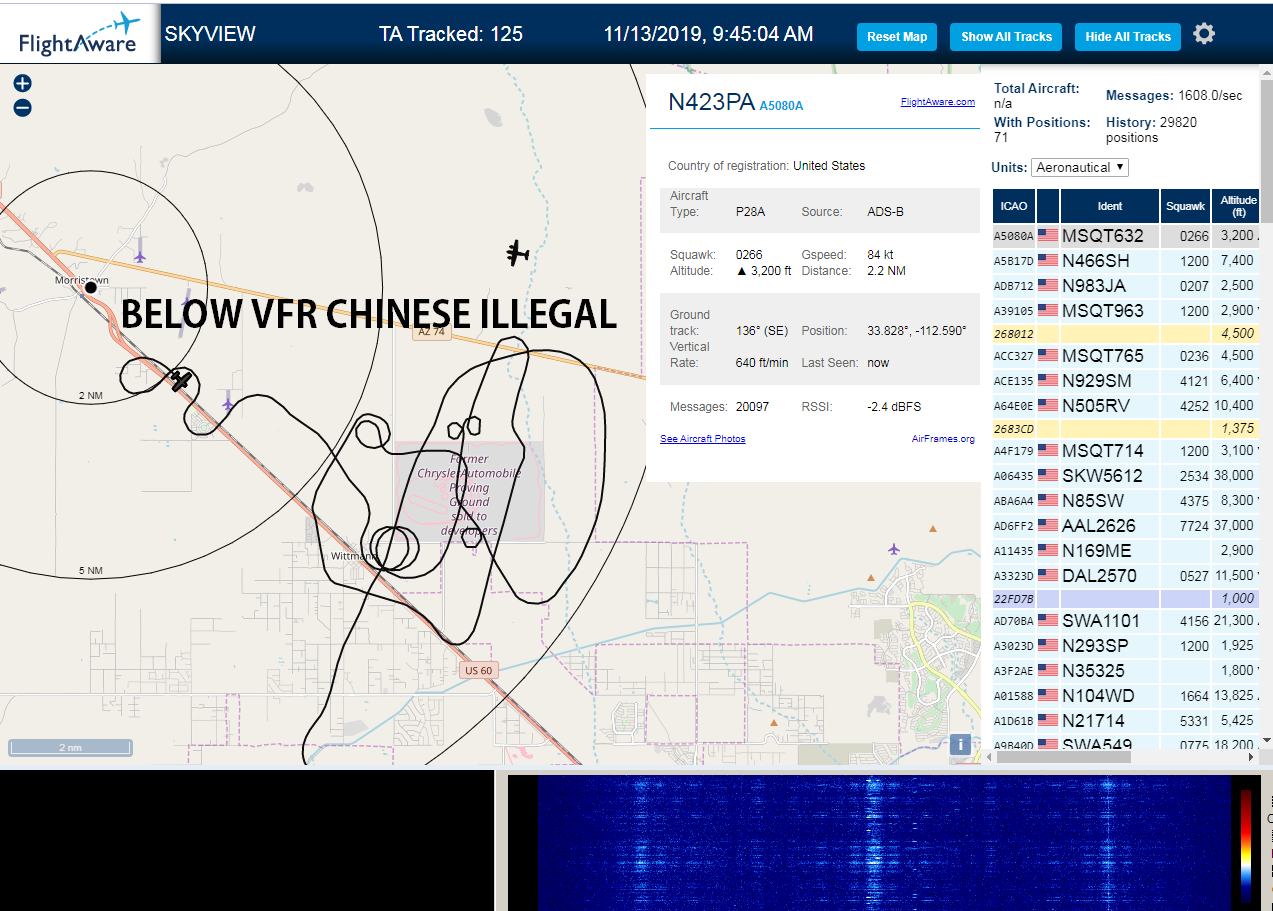This screenshot has height=911, width=1273.
Task: Click US flag in the N983JA row
Action: [1048, 286]
